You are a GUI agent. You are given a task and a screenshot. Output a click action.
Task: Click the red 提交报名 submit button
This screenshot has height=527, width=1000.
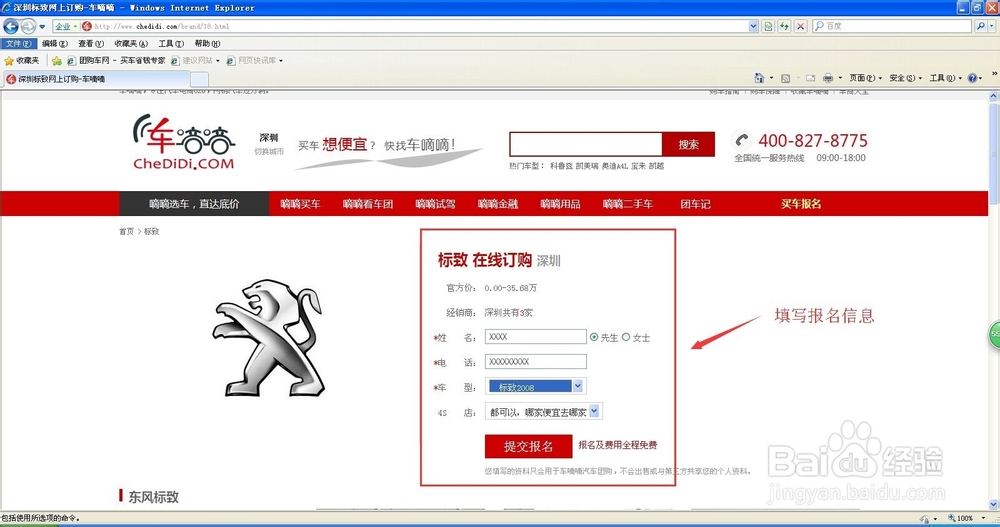[x=528, y=446]
